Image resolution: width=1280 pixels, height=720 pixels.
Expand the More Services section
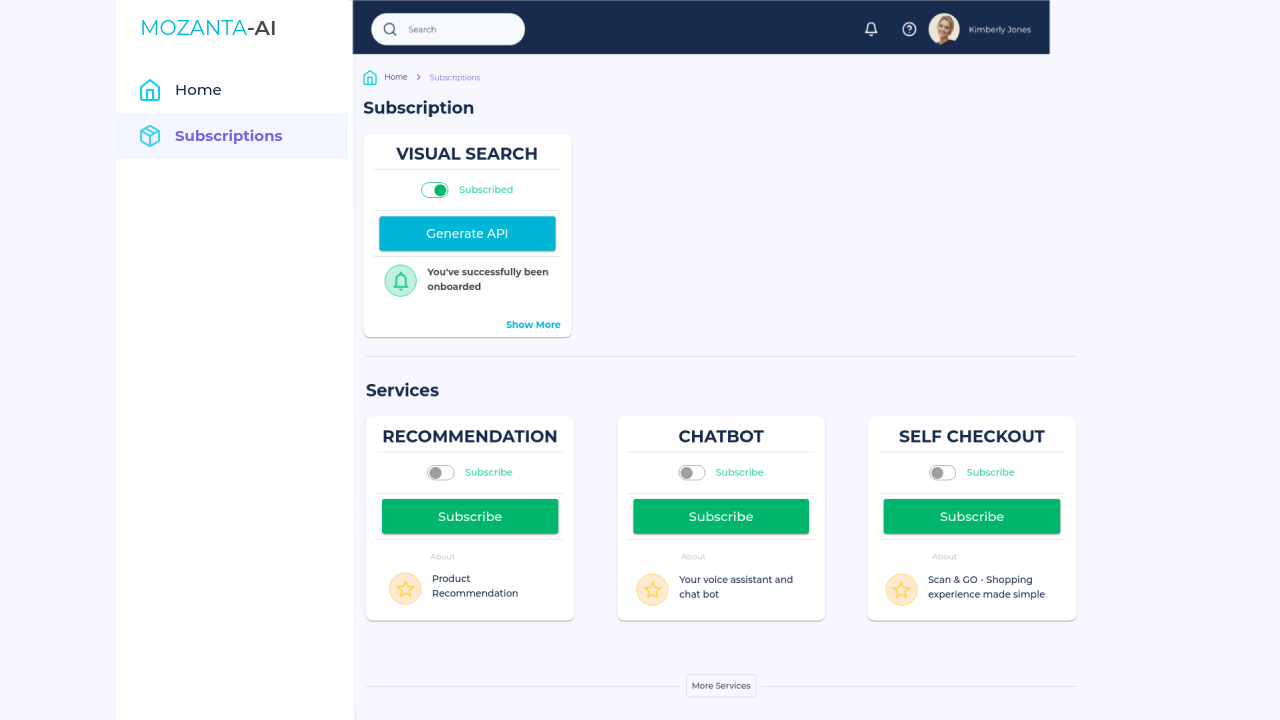[721, 686]
